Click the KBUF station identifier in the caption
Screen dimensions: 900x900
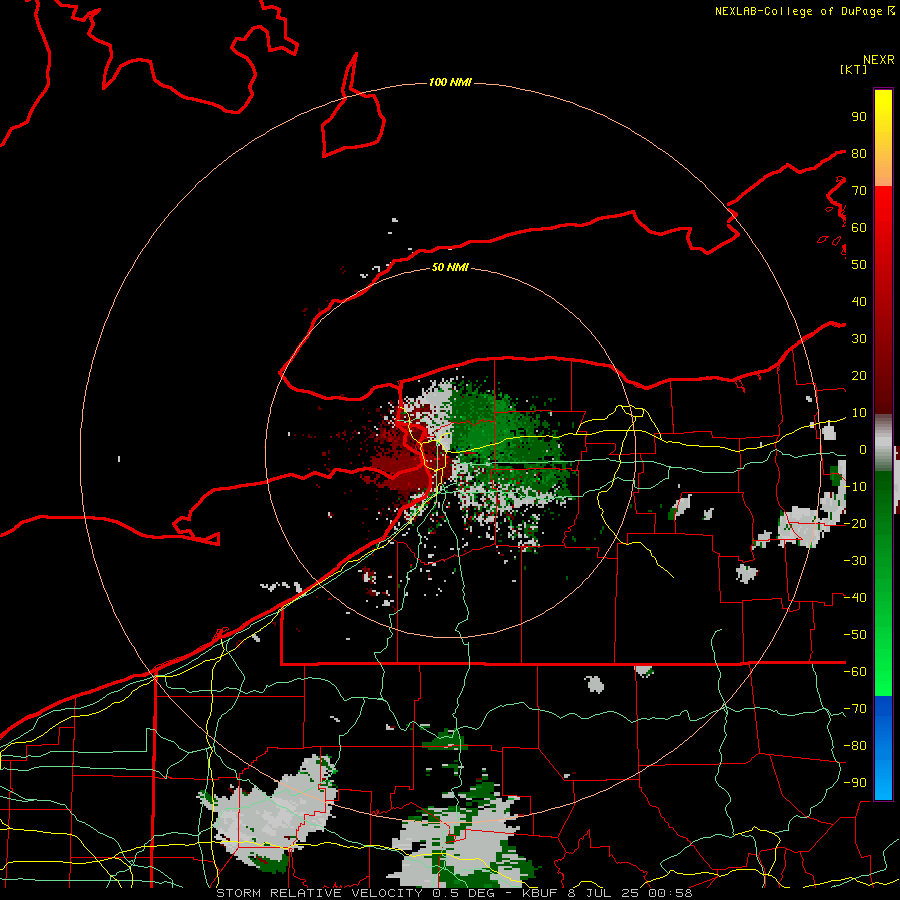540,893
